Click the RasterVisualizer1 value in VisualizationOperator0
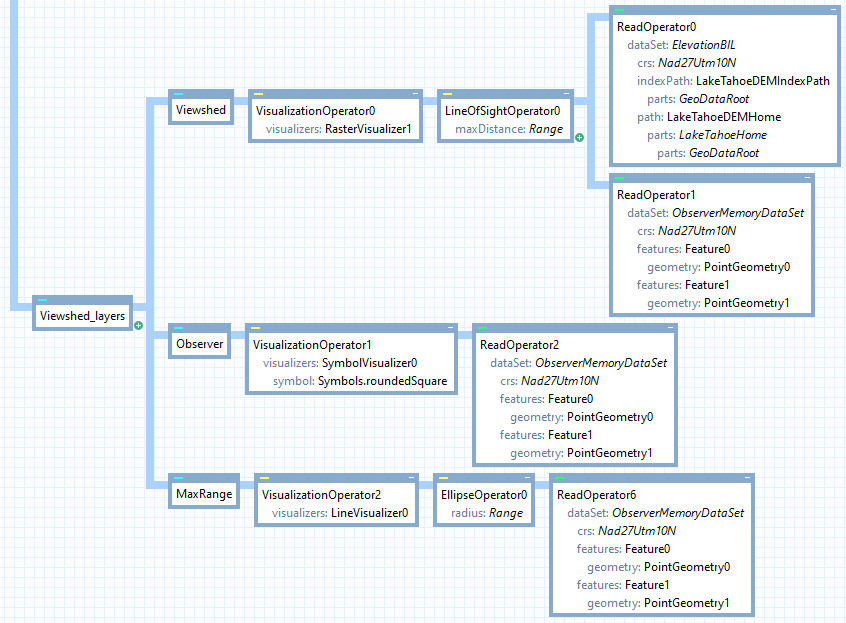Viewport: 846px width, 623px height. (368, 129)
